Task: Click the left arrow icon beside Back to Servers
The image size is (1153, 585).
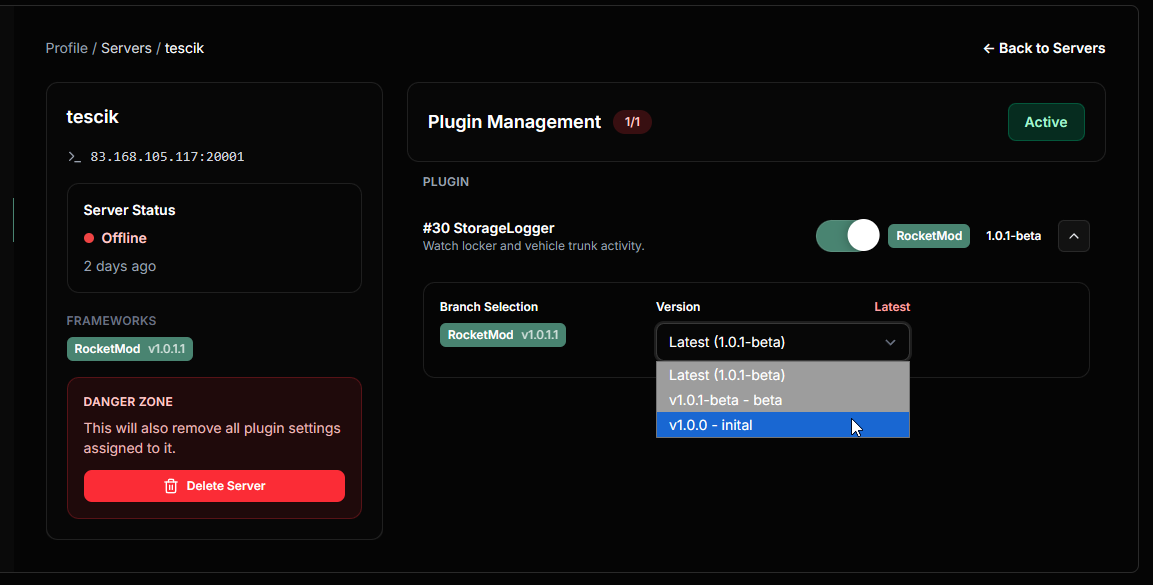Action: [x=988, y=48]
